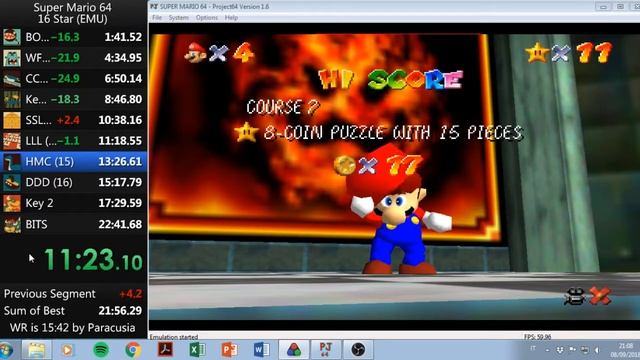Open PowerPoint from the taskbar
This screenshot has height=360, width=640.
tap(229, 350)
